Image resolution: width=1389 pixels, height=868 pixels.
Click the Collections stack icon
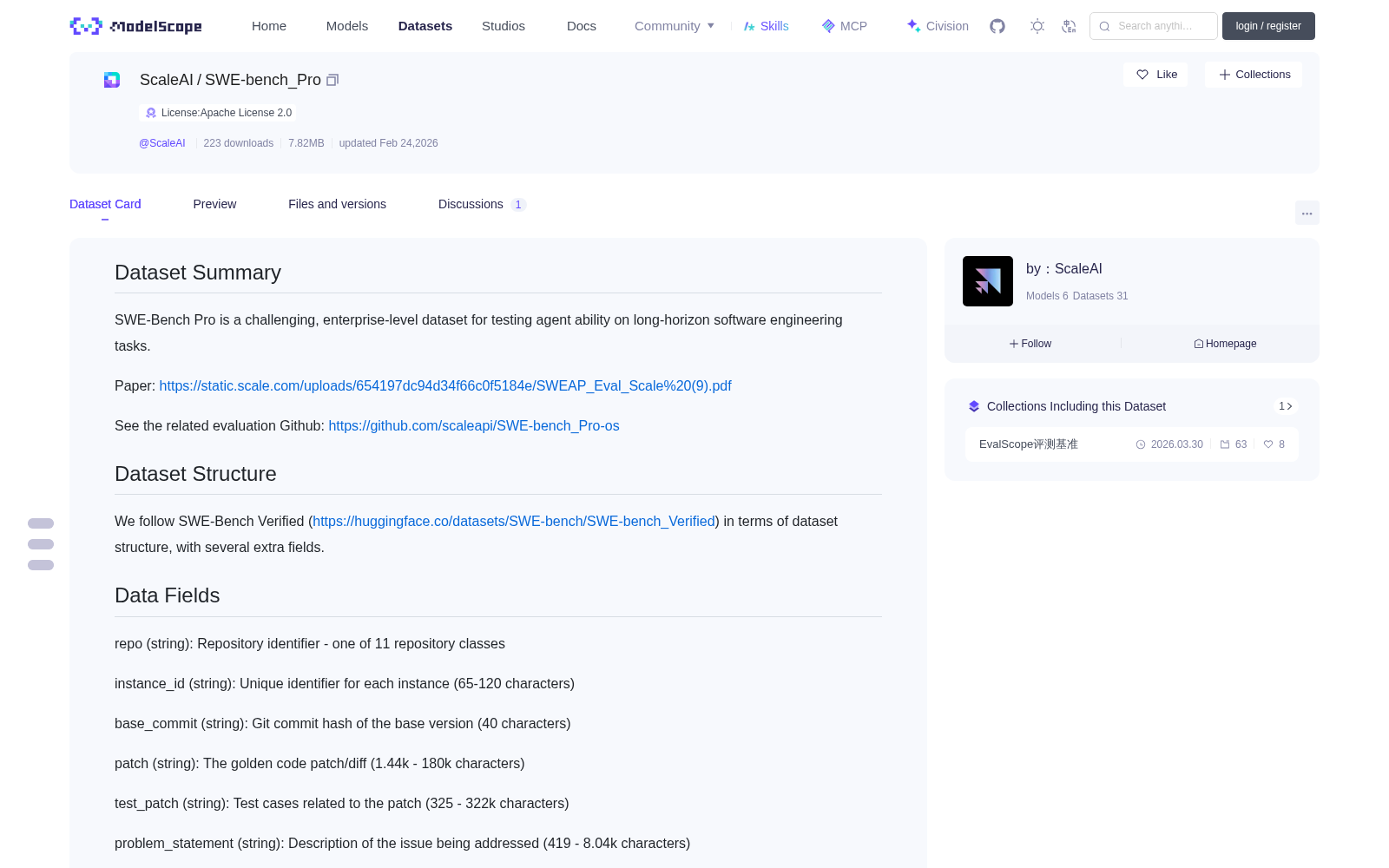point(974,406)
